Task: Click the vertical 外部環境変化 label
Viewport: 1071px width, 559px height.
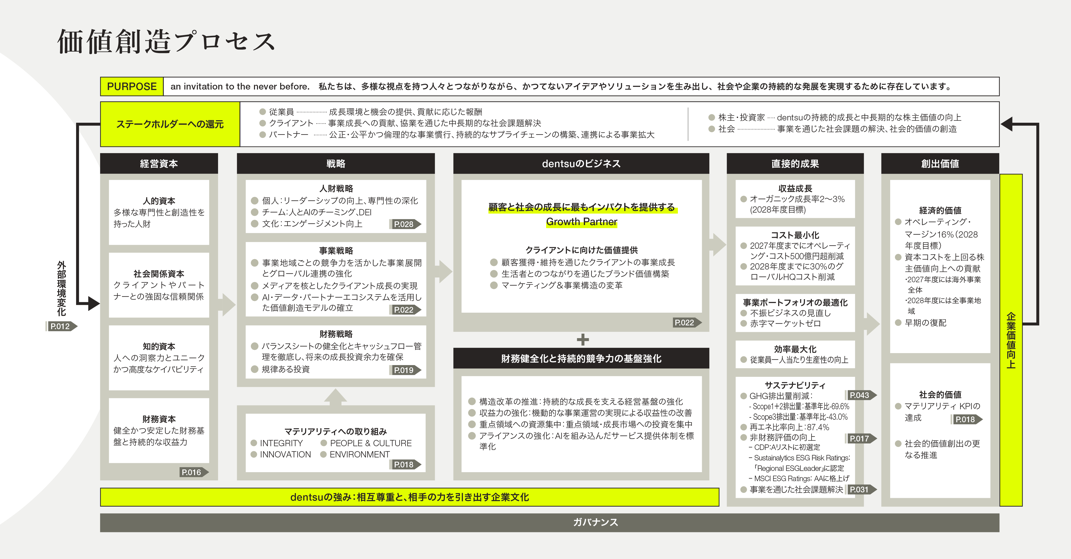Action: click(61, 288)
